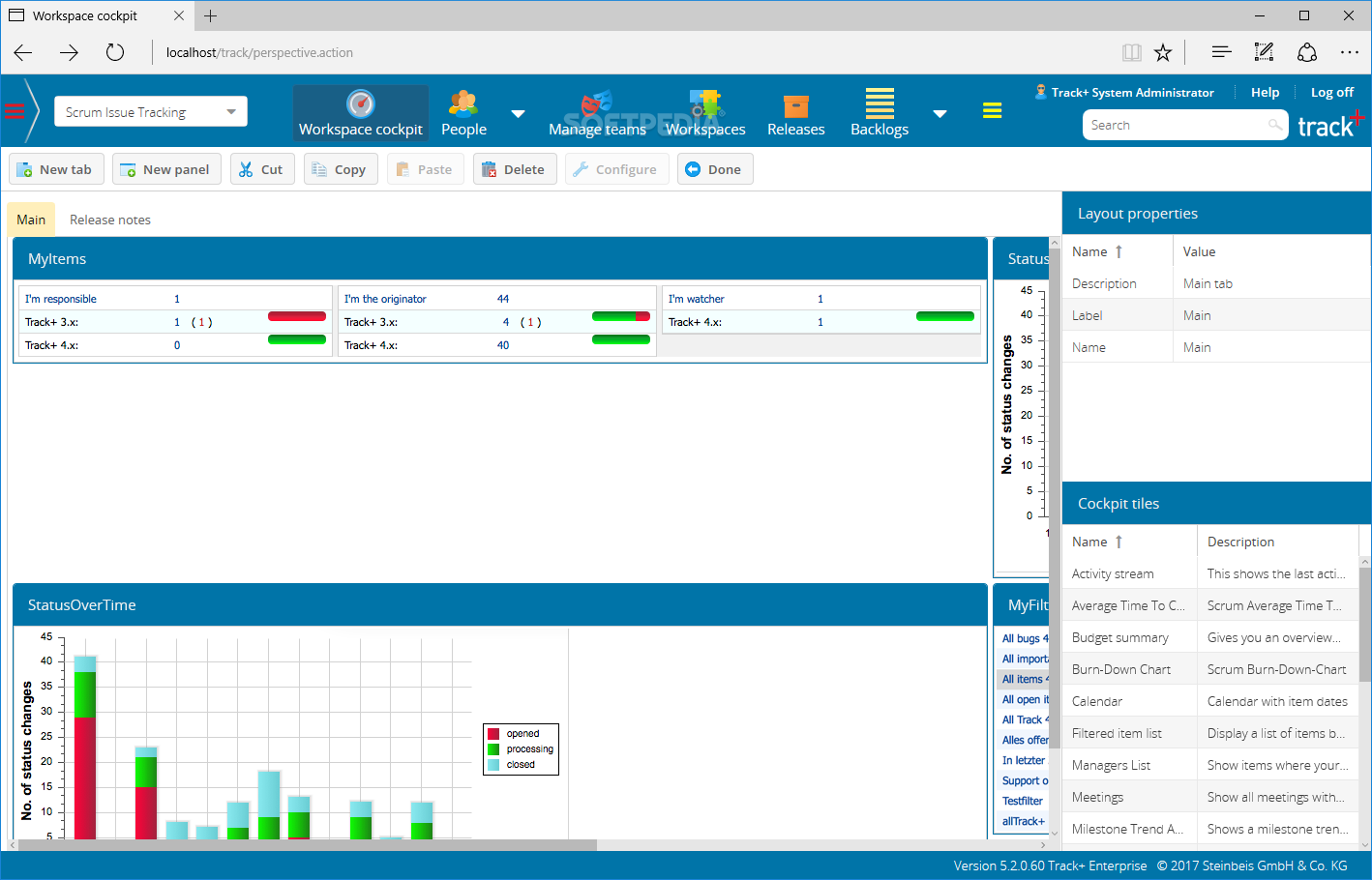Click Track+ System Administrator profile link
Screen dimensions: 1372x880
point(1133,92)
